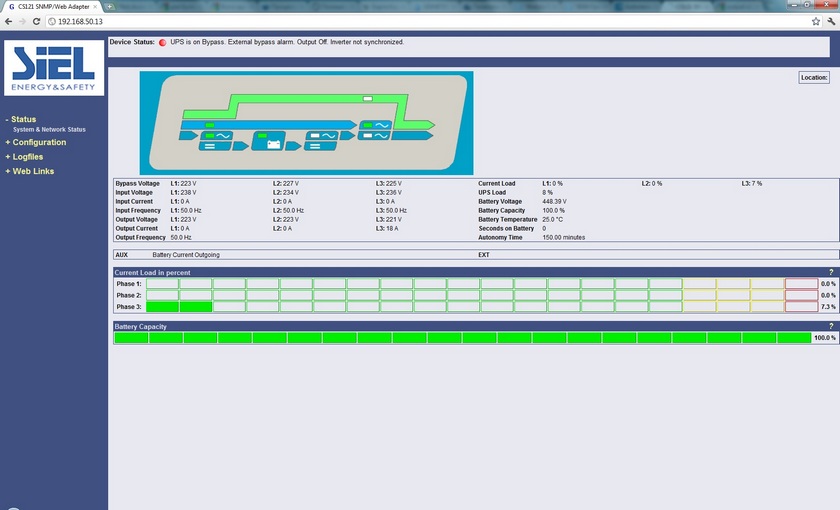
Task: Click the EXT label
Action: coord(483,255)
